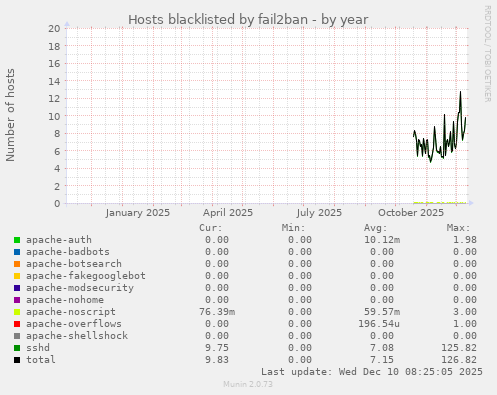The width and height of the screenshot is (497, 395).
Task: Click total max value 126.82
Action: coord(459,360)
